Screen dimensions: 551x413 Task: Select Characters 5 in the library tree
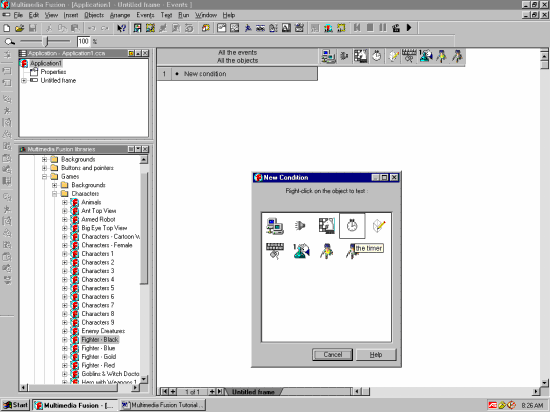98,288
